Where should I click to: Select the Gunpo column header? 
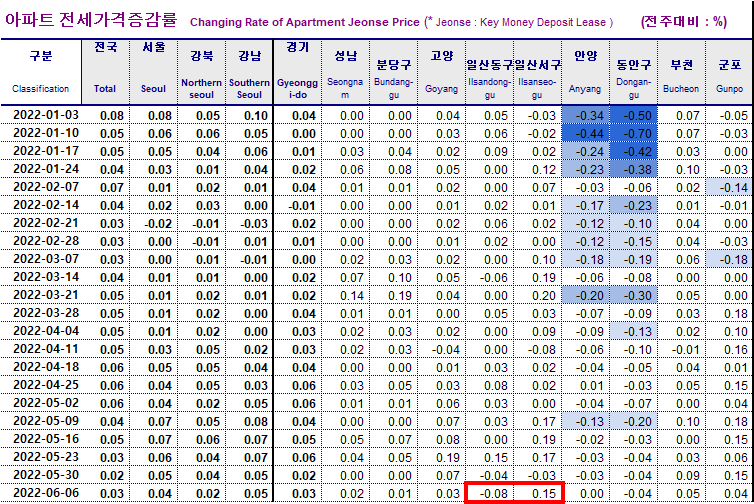[x=729, y=72]
